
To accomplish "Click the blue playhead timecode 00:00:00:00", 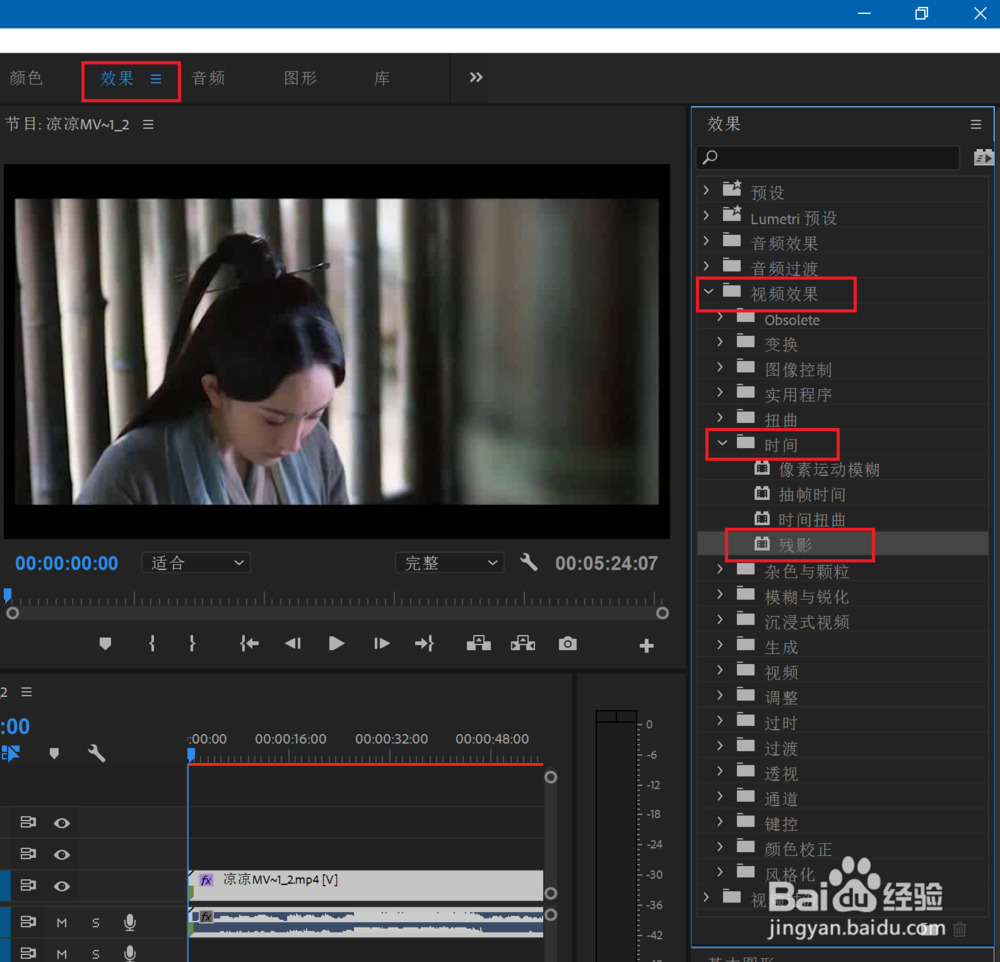I will click(x=66, y=563).
